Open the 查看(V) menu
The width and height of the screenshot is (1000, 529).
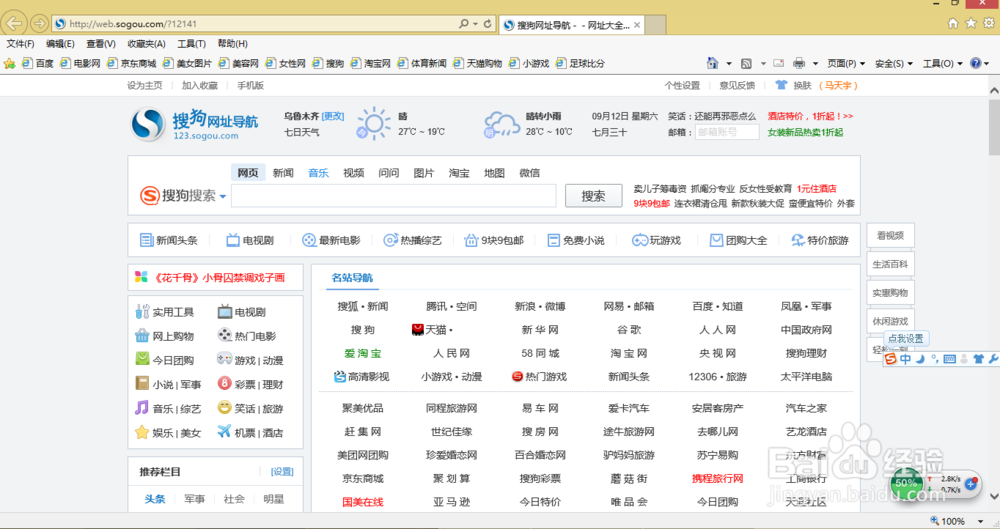point(101,43)
